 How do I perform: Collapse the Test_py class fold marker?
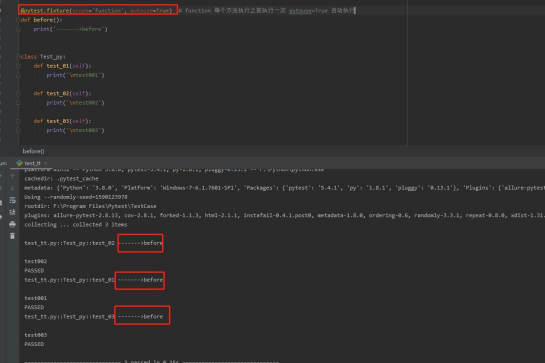[x=18, y=57]
